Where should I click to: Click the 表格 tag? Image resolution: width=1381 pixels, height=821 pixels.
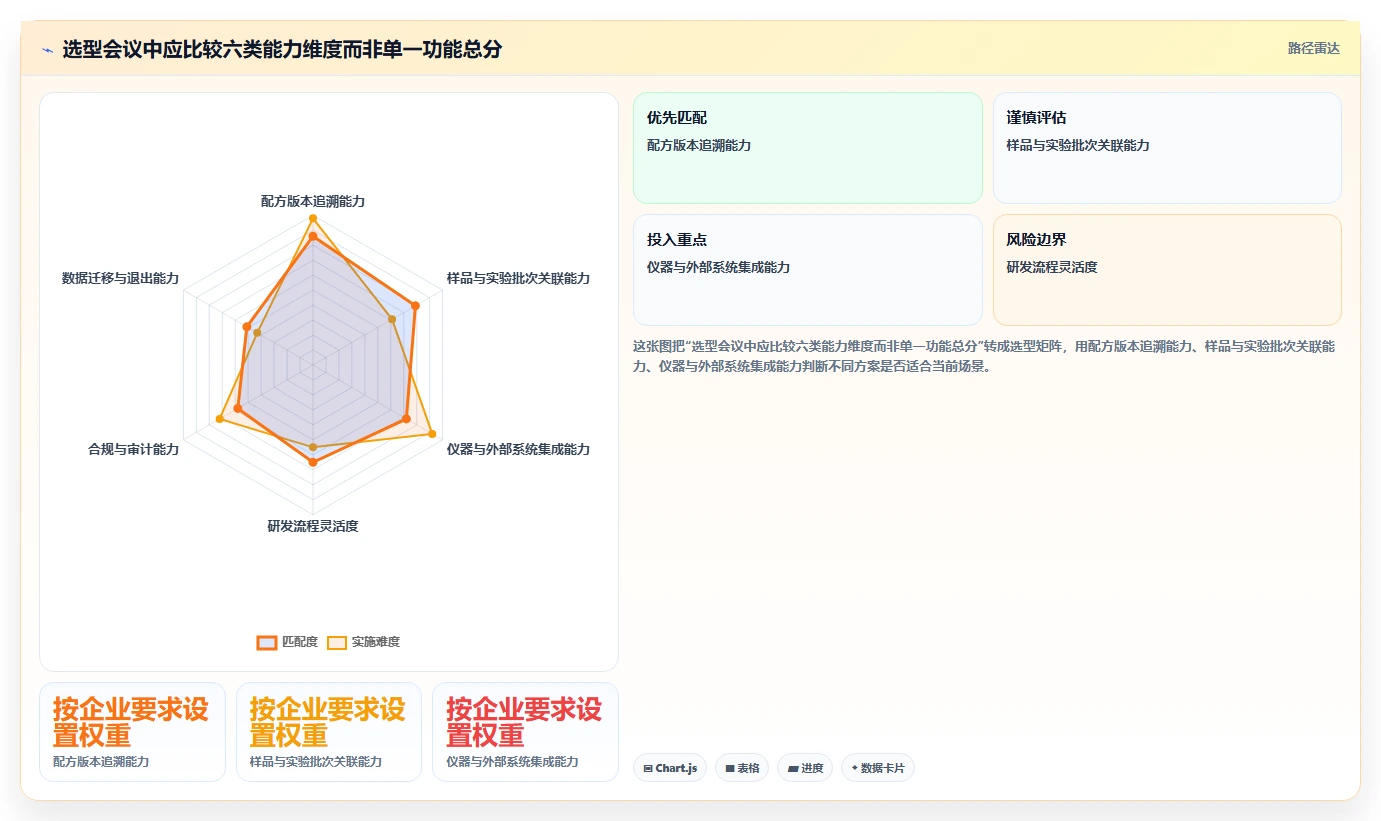pos(742,768)
